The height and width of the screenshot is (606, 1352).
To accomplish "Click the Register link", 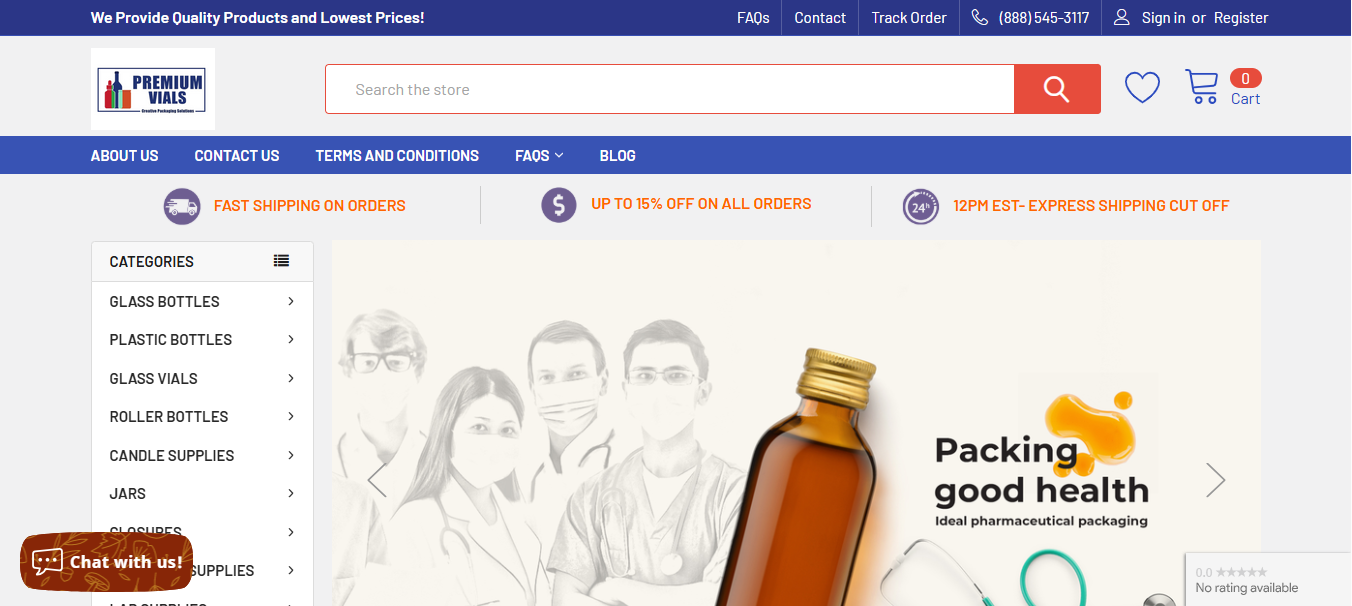I will tap(1240, 17).
